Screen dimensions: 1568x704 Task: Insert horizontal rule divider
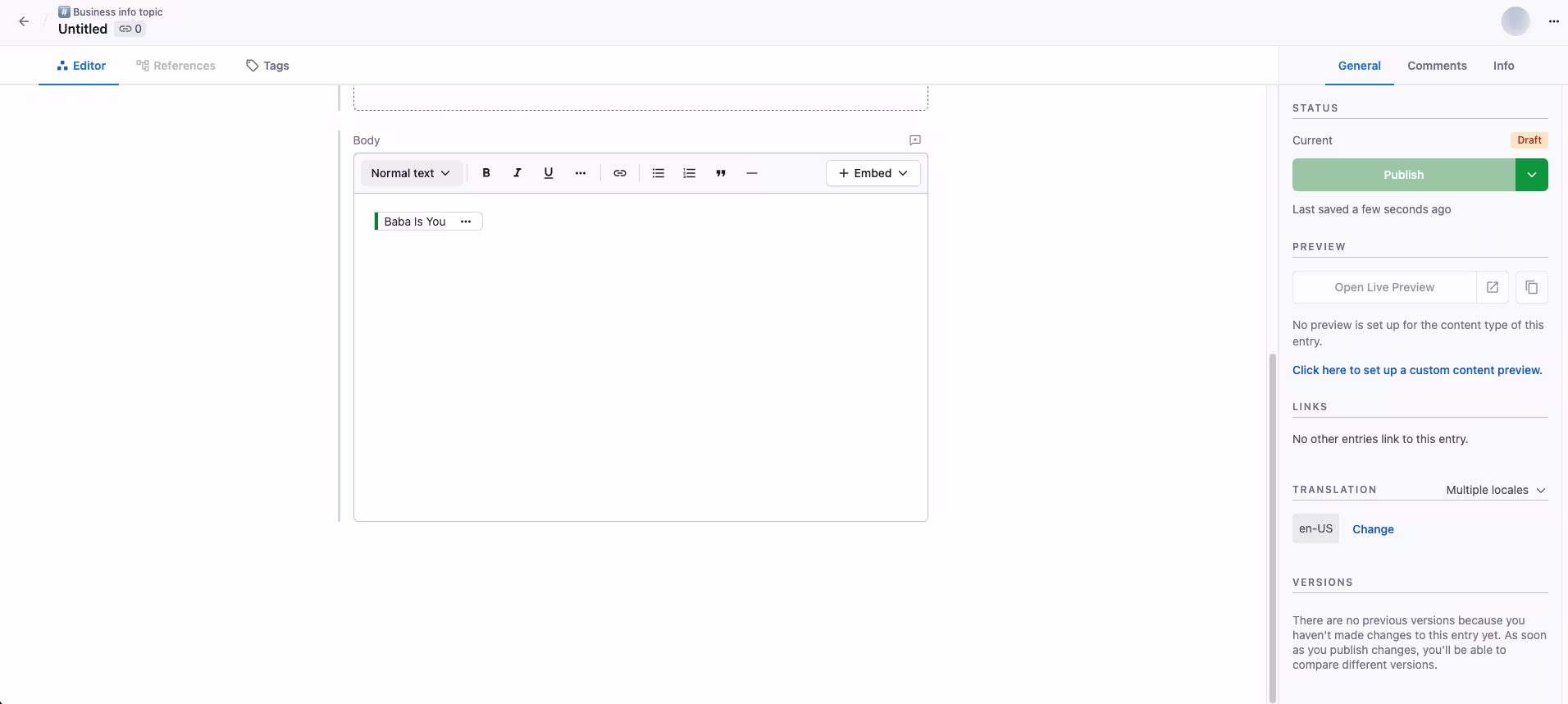pyautogui.click(x=752, y=173)
